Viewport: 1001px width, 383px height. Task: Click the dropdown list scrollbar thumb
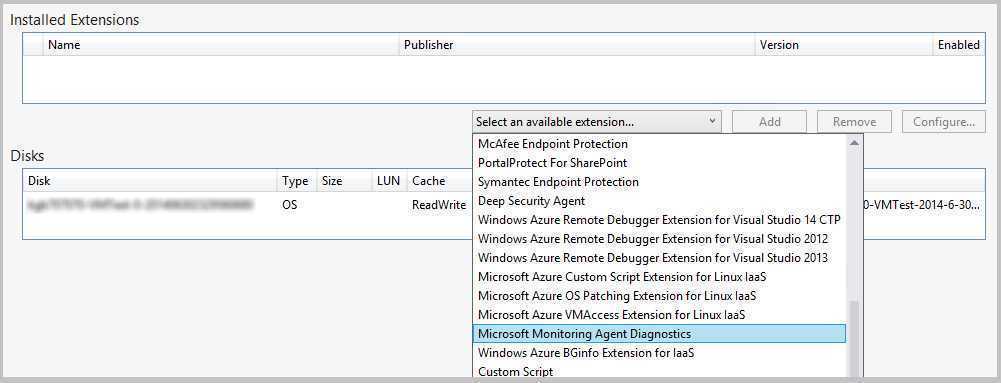854,340
